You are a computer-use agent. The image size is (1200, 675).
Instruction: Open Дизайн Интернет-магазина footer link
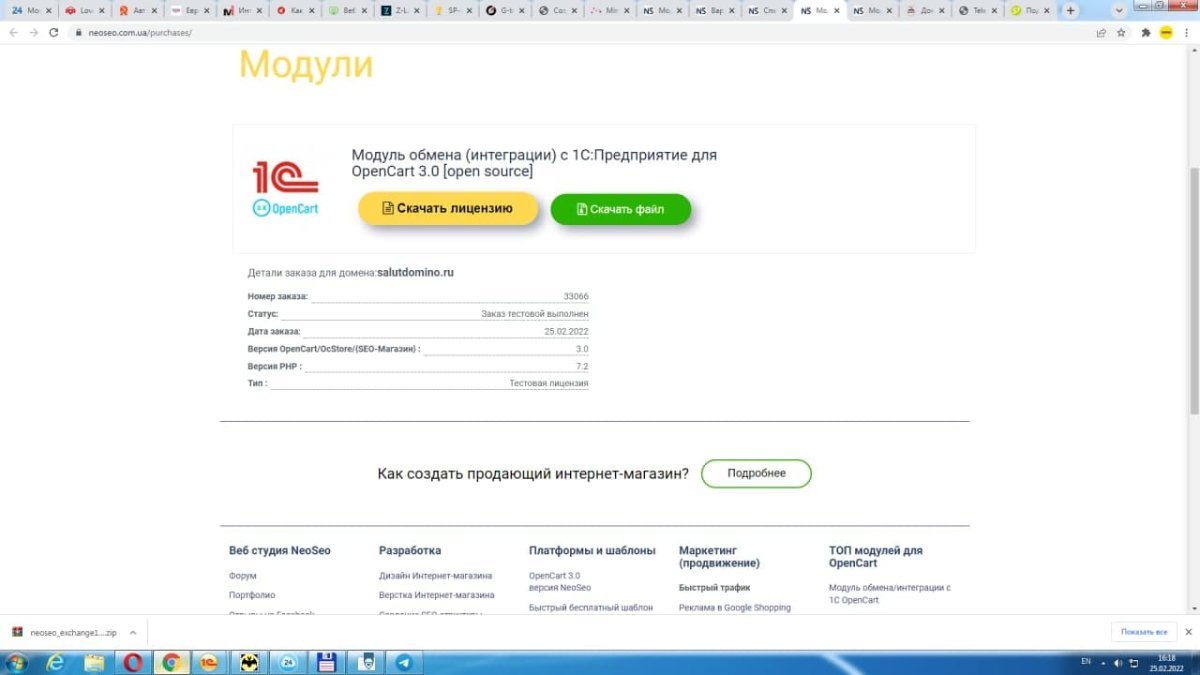click(435, 576)
